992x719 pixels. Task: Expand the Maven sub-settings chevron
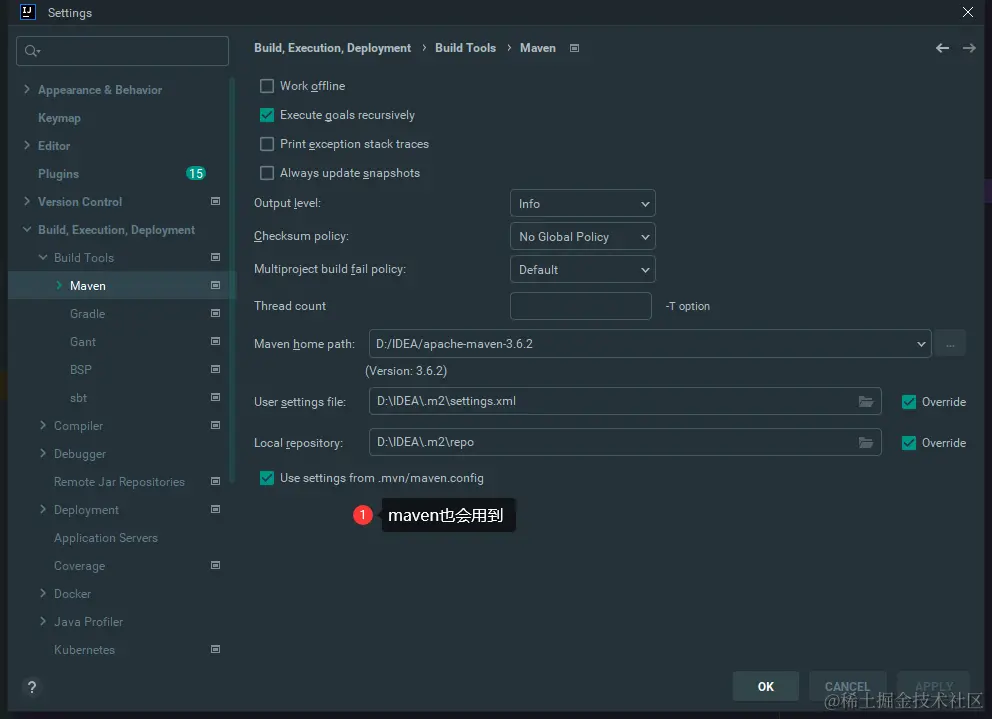(59, 285)
